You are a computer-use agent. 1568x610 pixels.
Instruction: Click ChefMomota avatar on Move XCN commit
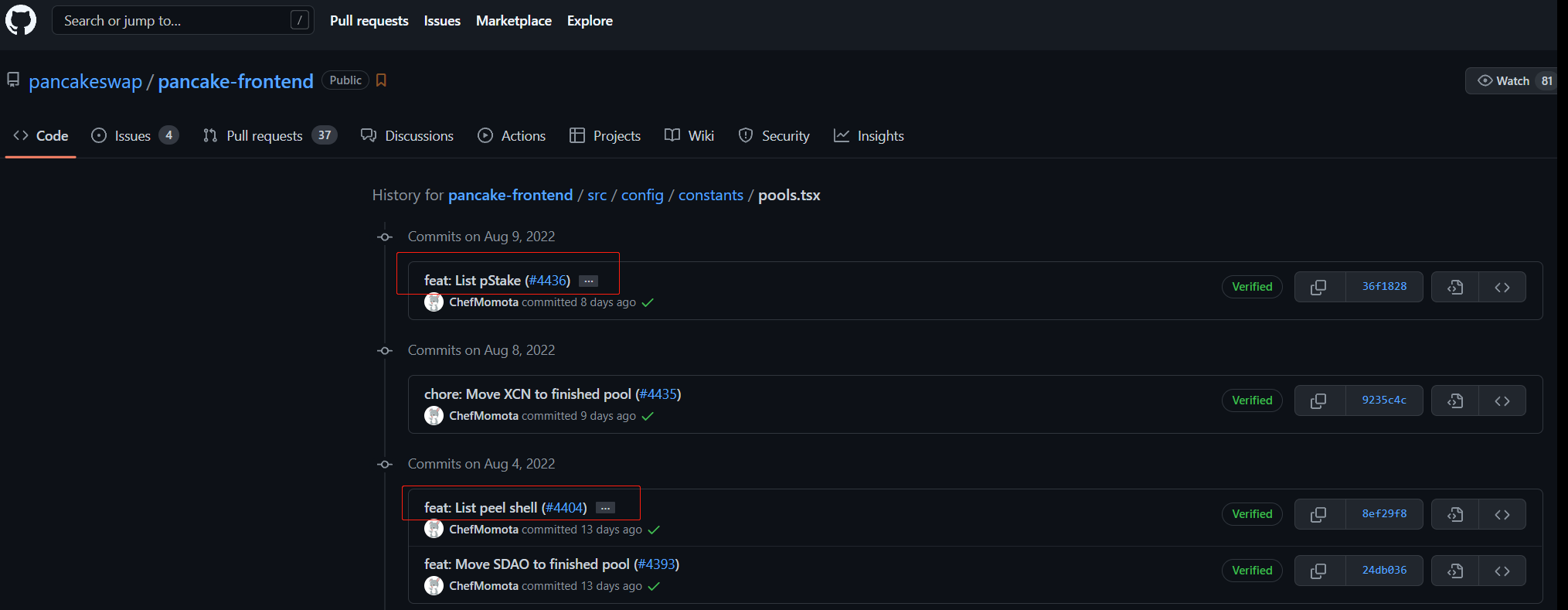click(x=434, y=416)
